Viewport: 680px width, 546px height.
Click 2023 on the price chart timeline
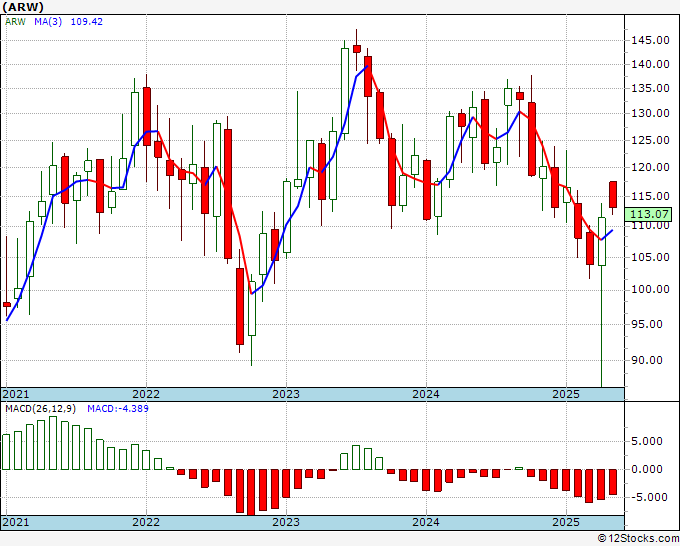(286, 394)
